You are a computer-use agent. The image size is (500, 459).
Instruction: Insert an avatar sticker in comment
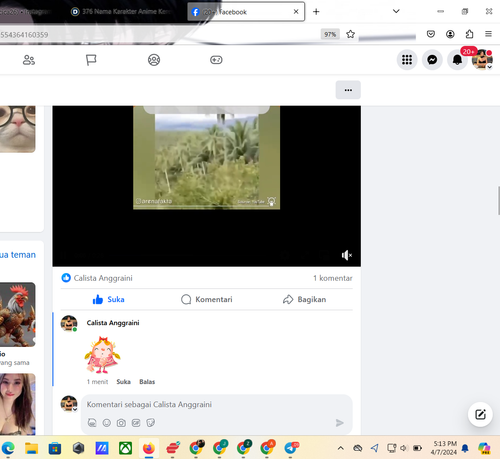tap(92, 423)
